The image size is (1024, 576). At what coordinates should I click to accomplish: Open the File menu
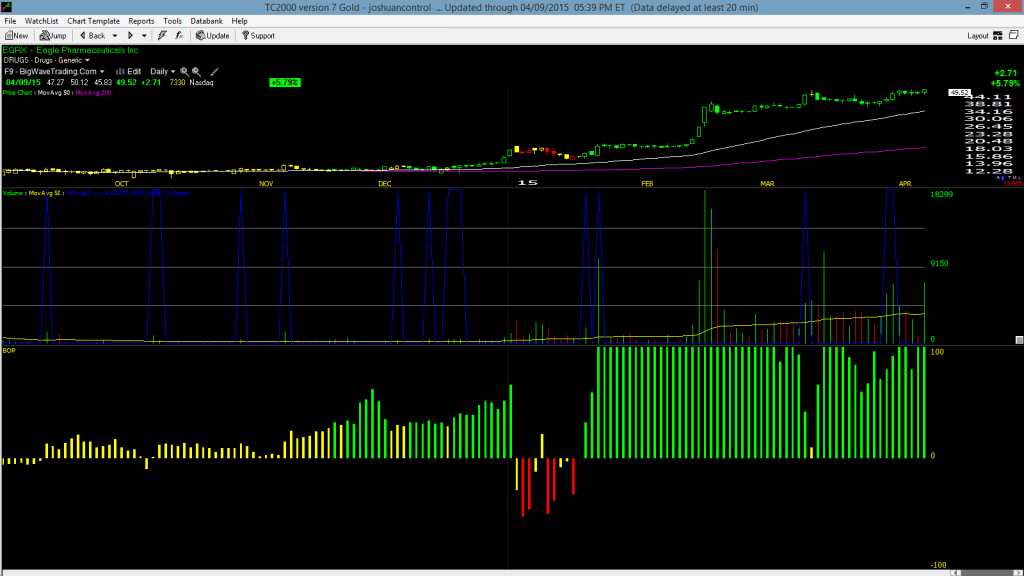click(x=10, y=21)
